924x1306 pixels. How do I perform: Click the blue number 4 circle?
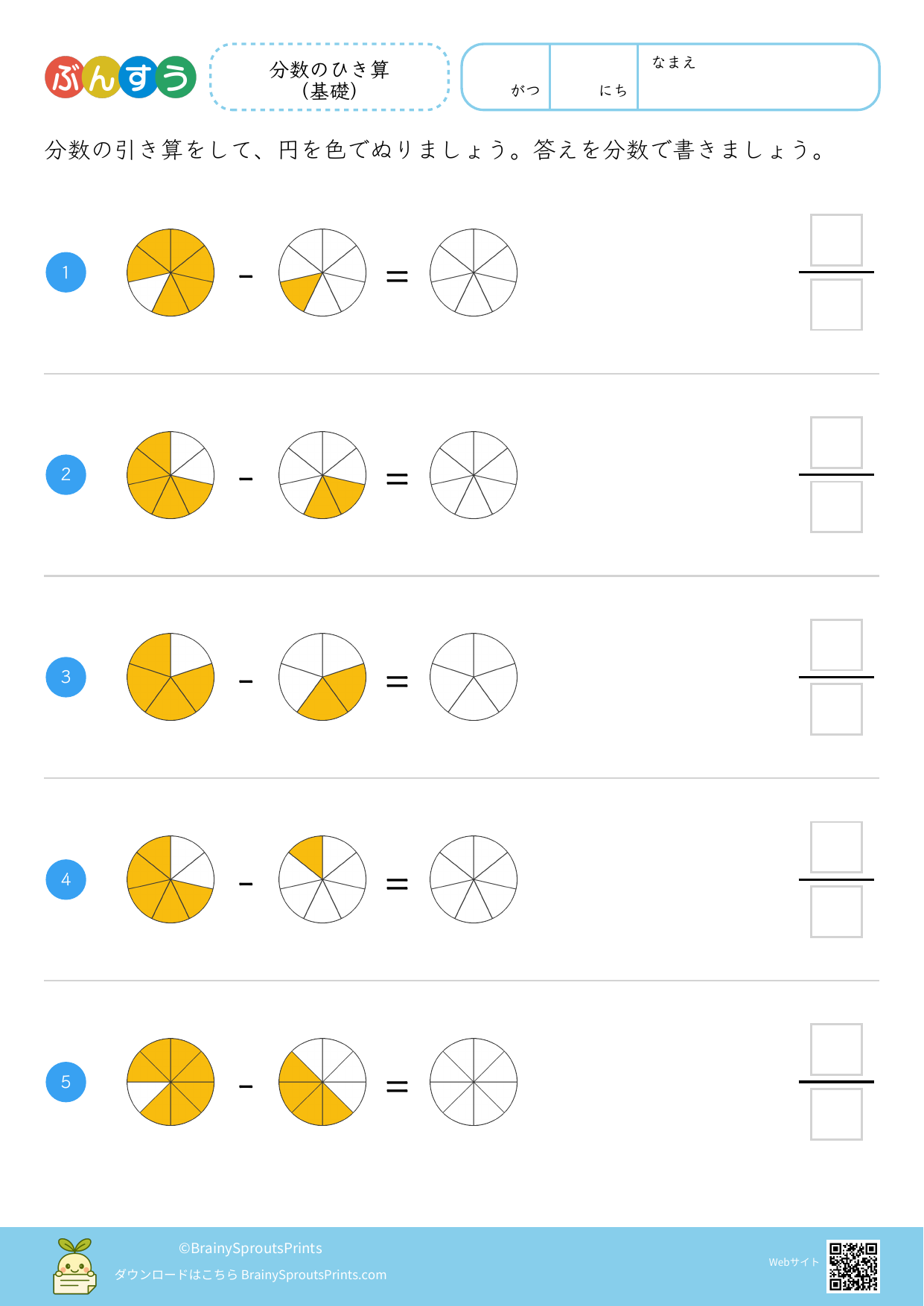[x=66, y=880]
